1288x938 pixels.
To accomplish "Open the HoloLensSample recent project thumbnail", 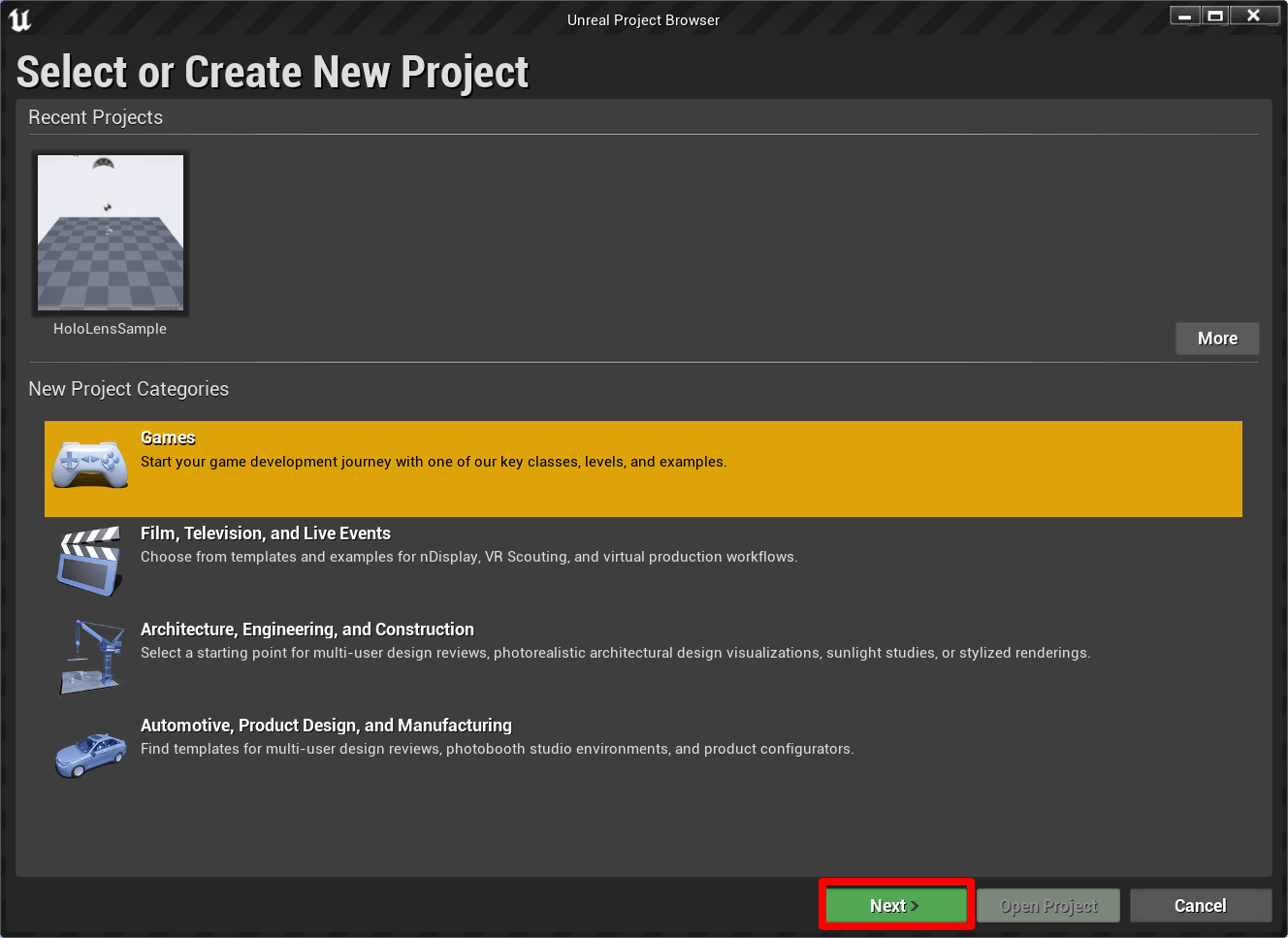I will click(x=110, y=233).
